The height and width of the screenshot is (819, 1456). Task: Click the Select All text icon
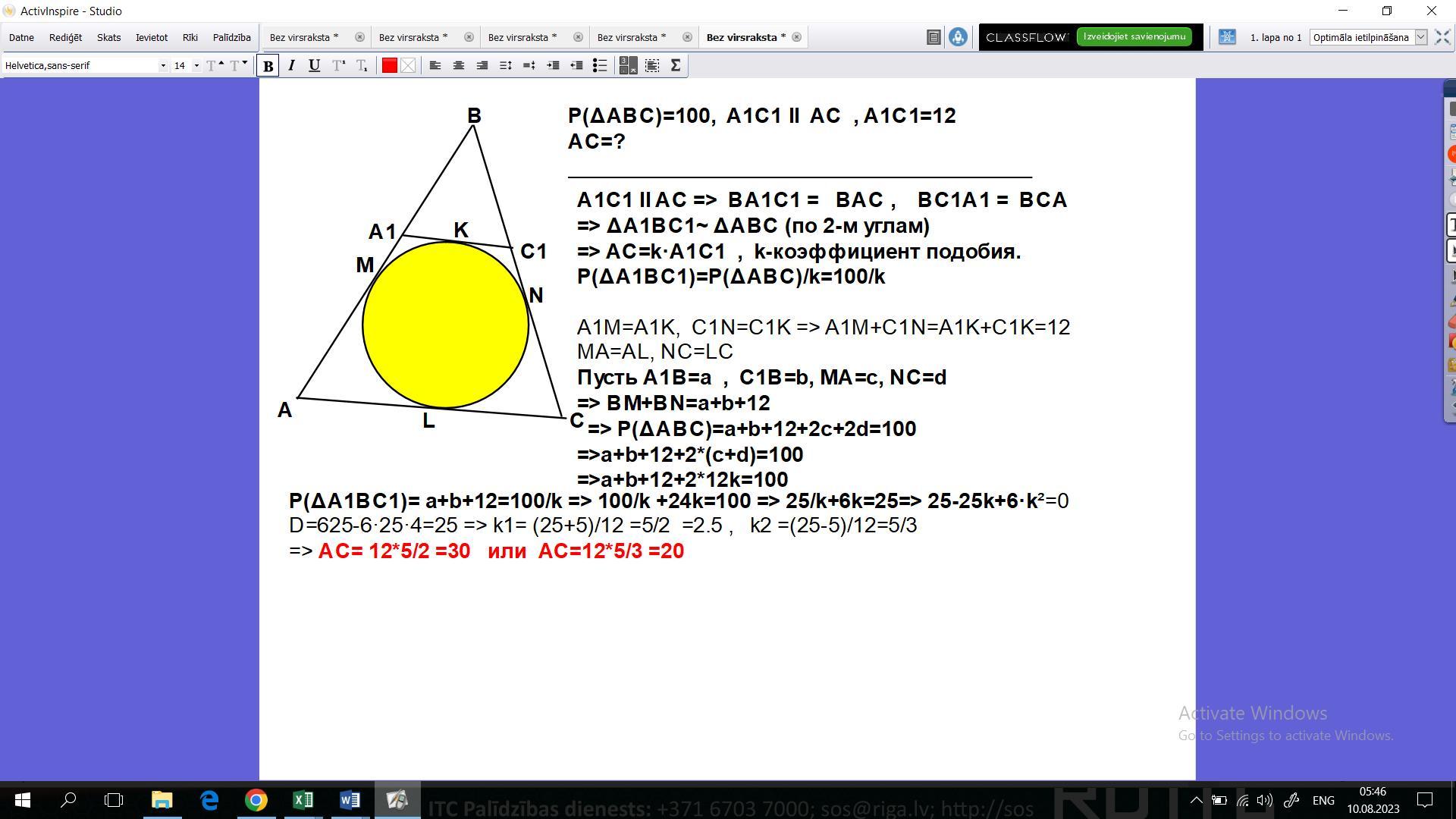(652, 66)
